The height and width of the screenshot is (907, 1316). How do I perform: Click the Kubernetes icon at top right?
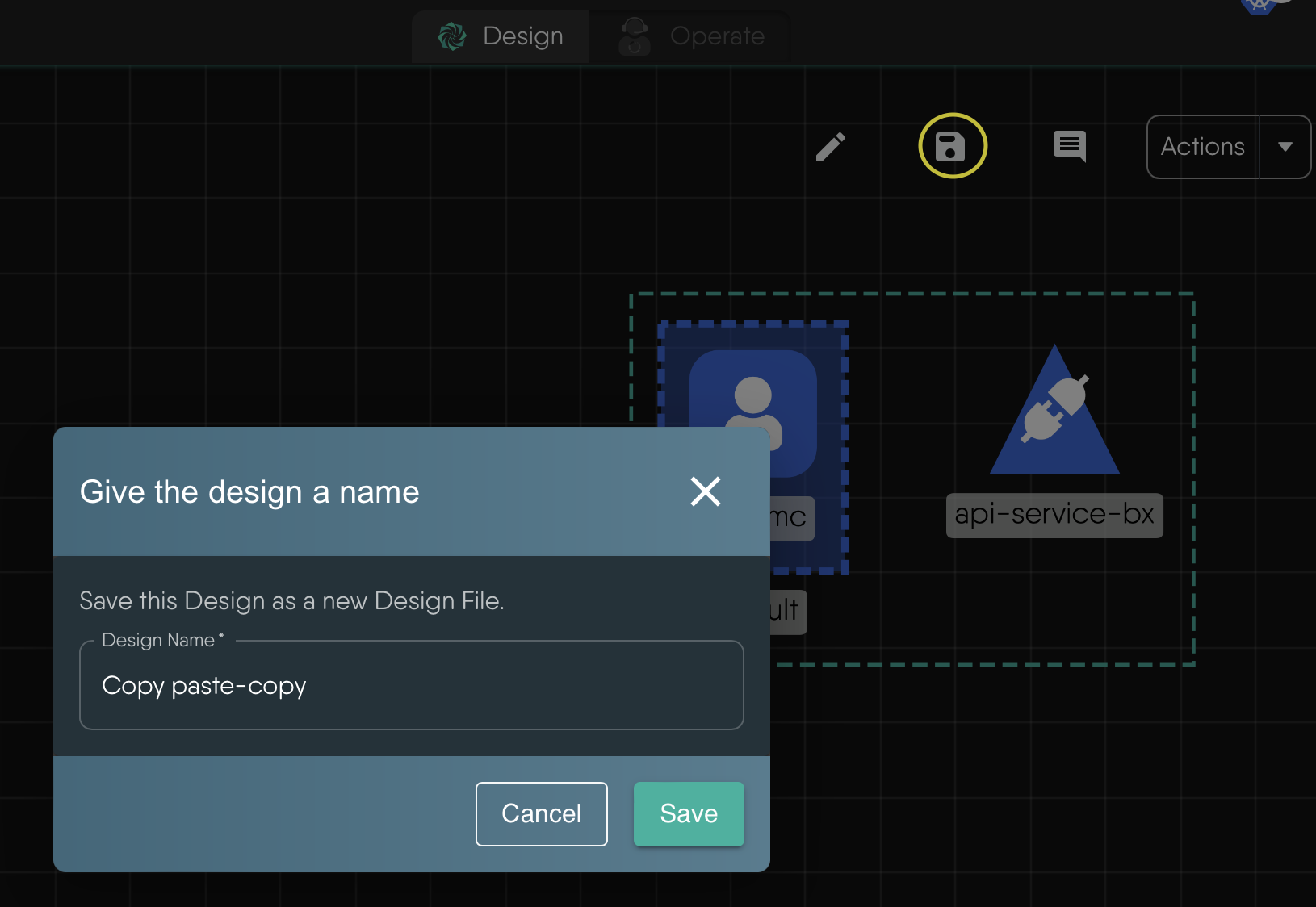(x=1258, y=6)
